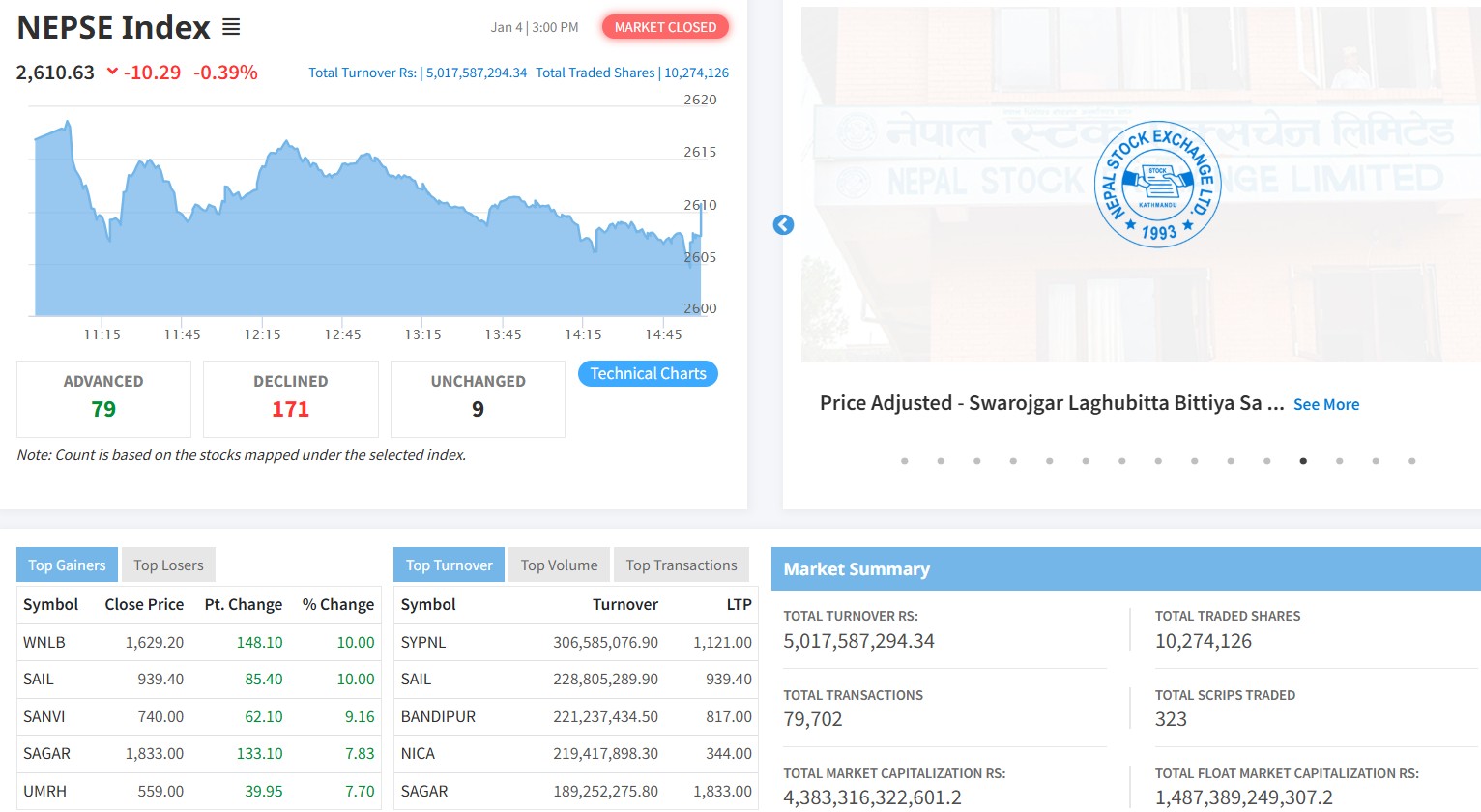The height and width of the screenshot is (812, 1481).
Task: Follow the See More link
Action: [1325, 404]
